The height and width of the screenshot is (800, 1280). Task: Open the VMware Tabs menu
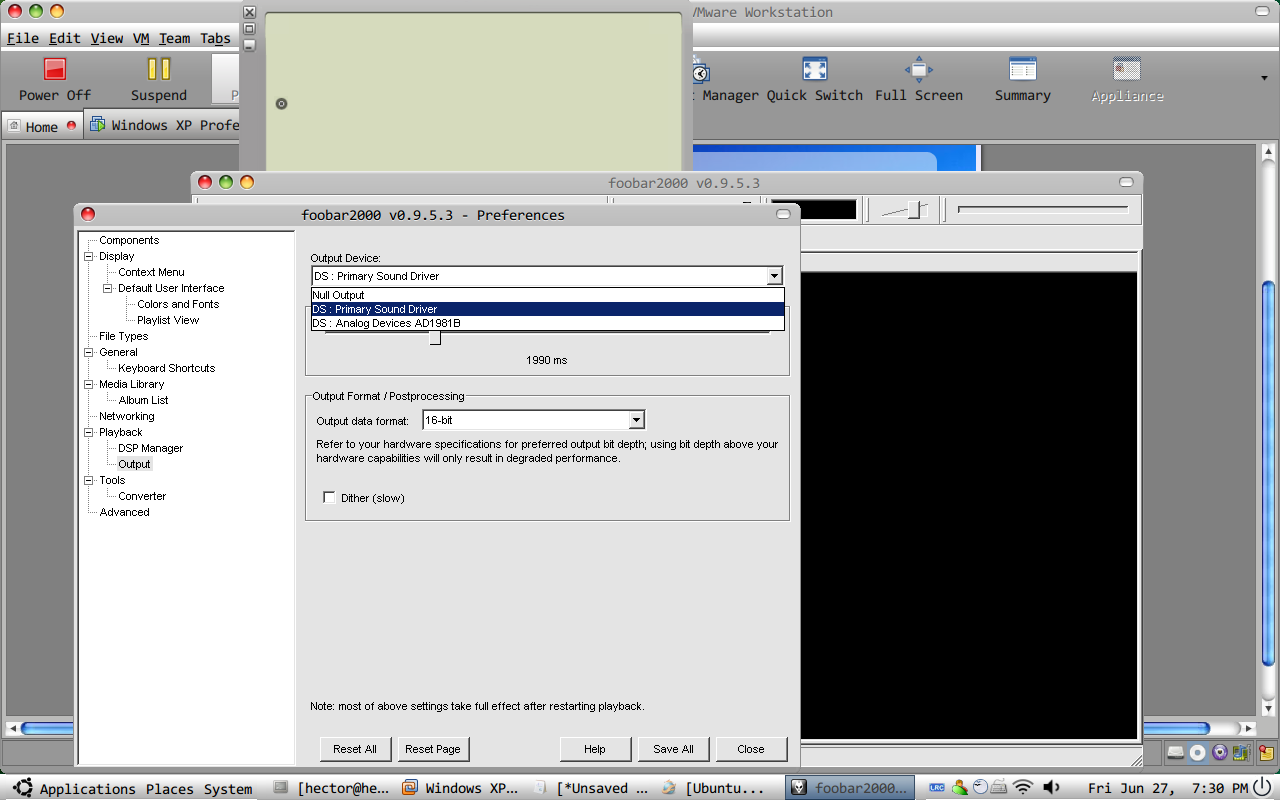[215, 38]
